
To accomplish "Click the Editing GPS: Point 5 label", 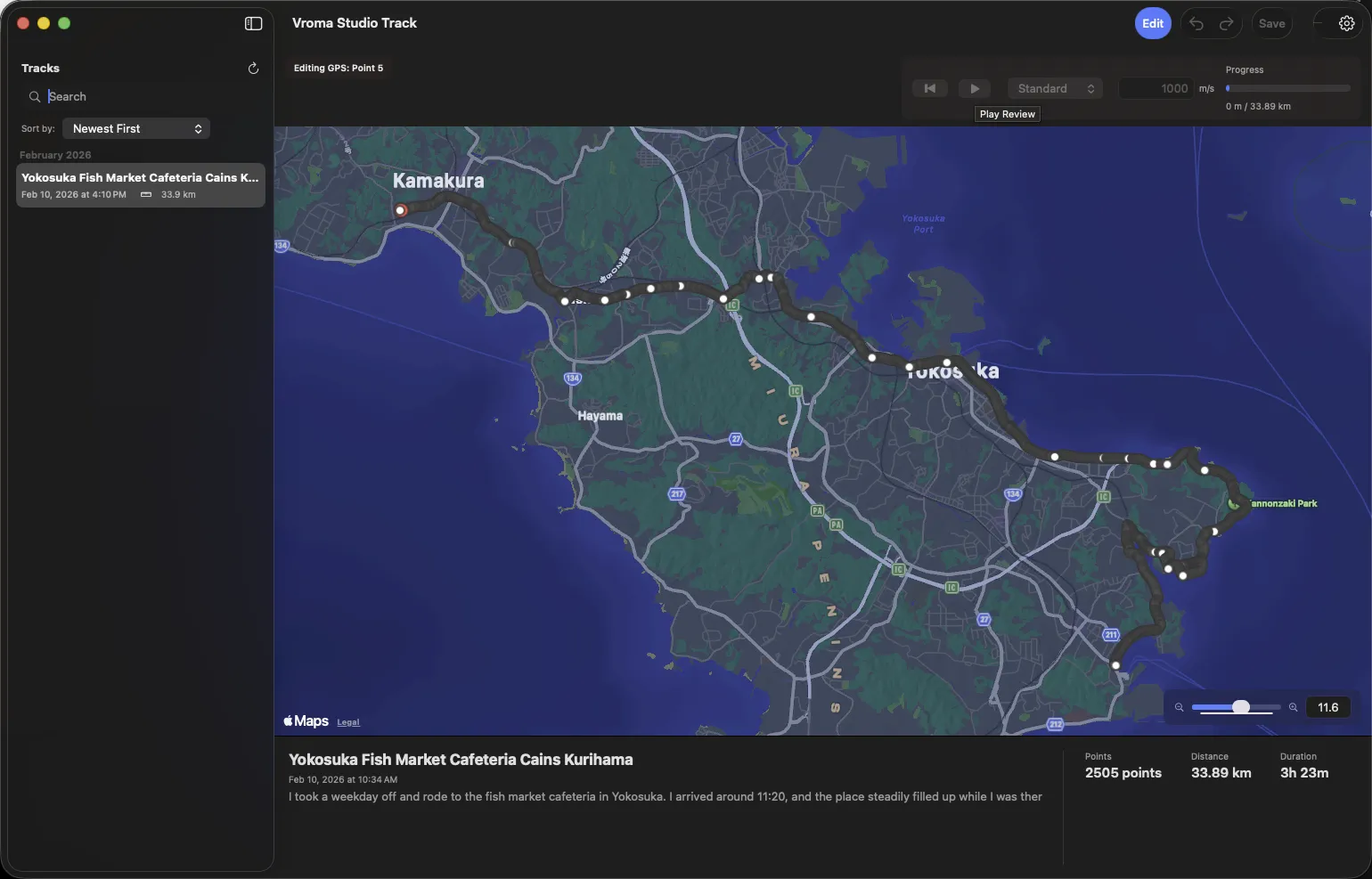I will coord(338,68).
